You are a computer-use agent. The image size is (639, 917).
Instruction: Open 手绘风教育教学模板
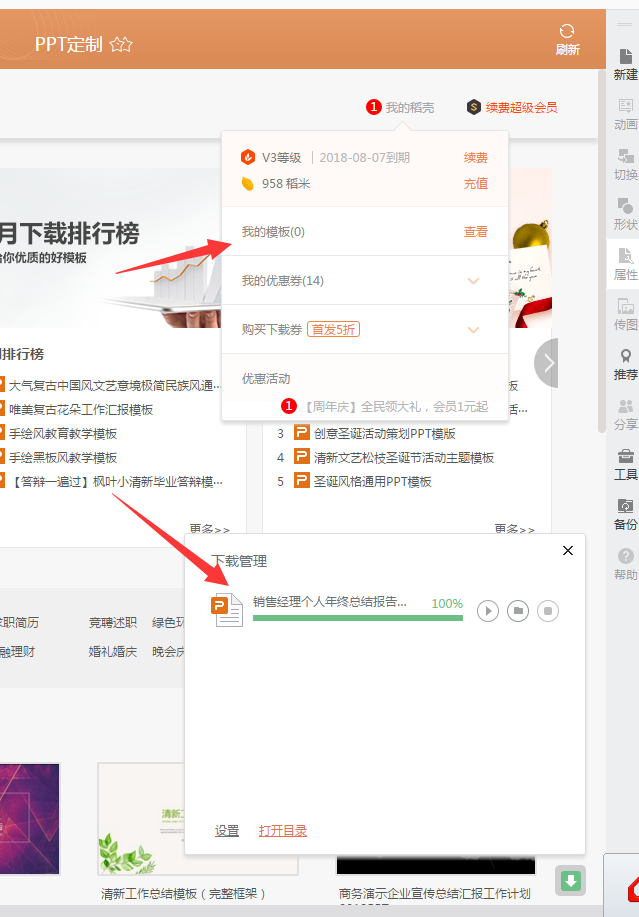coord(63,433)
